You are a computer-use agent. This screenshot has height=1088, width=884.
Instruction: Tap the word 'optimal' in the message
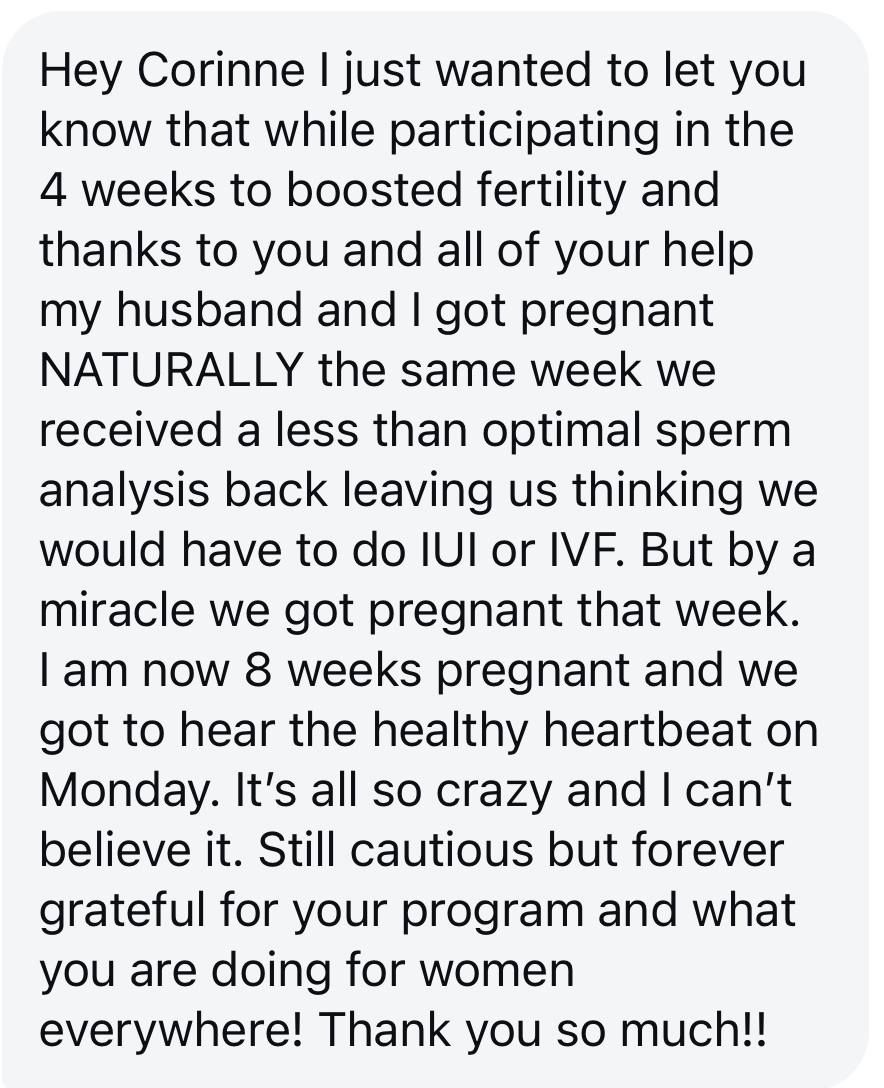[x=561, y=430]
